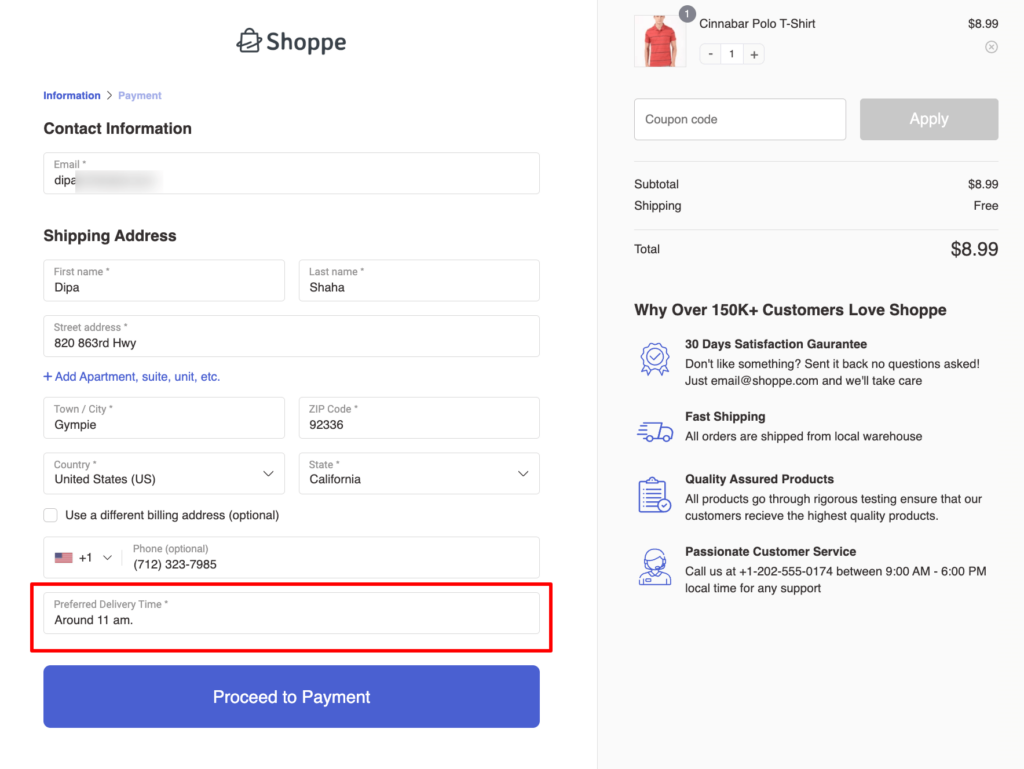Go to the Information breadcrumb step
Viewport: 1024px width, 769px height.
72,95
